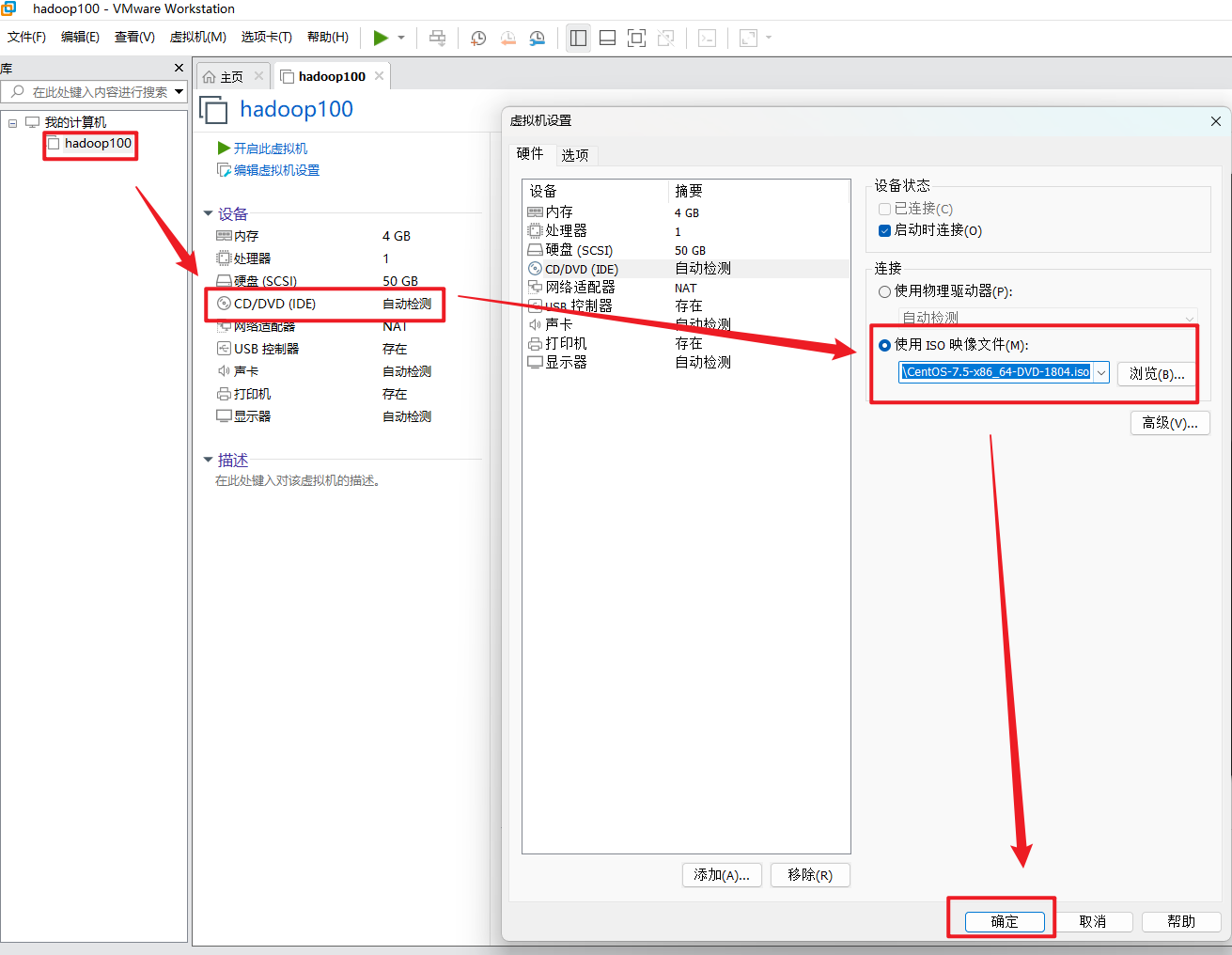Image resolution: width=1232 pixels, height=955 pixels.
Task: Switch to the 硬件 tab in settings dialog
Action: 530,153
